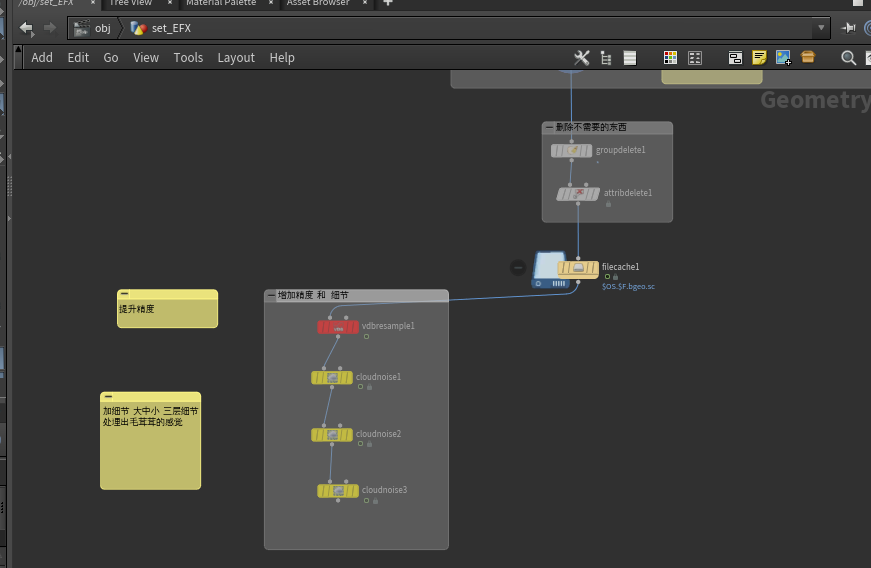Open the network editor tools (wrench) icon
The width and height of the screenshot is (871, 568).
582,58
